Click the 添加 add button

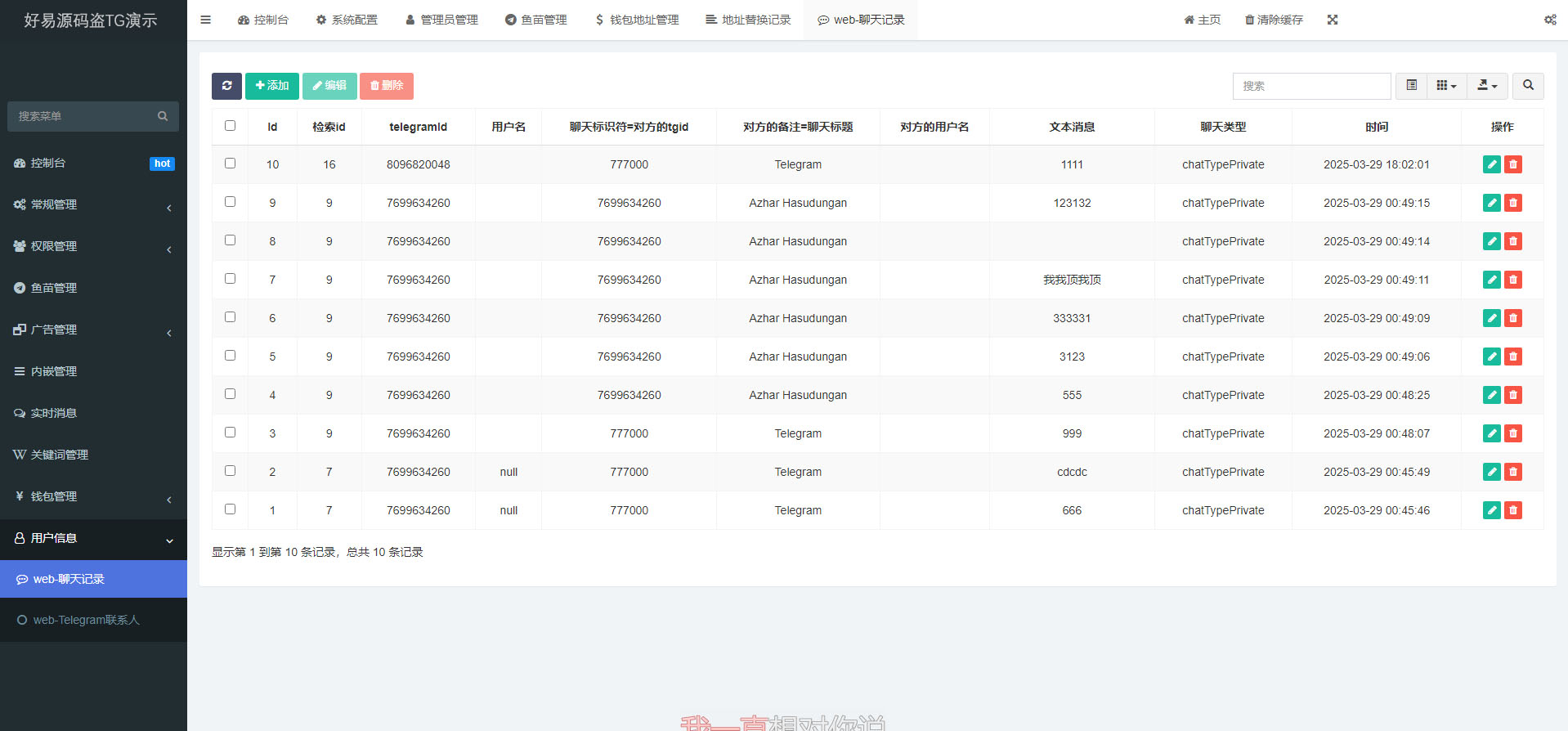point(272,86)
